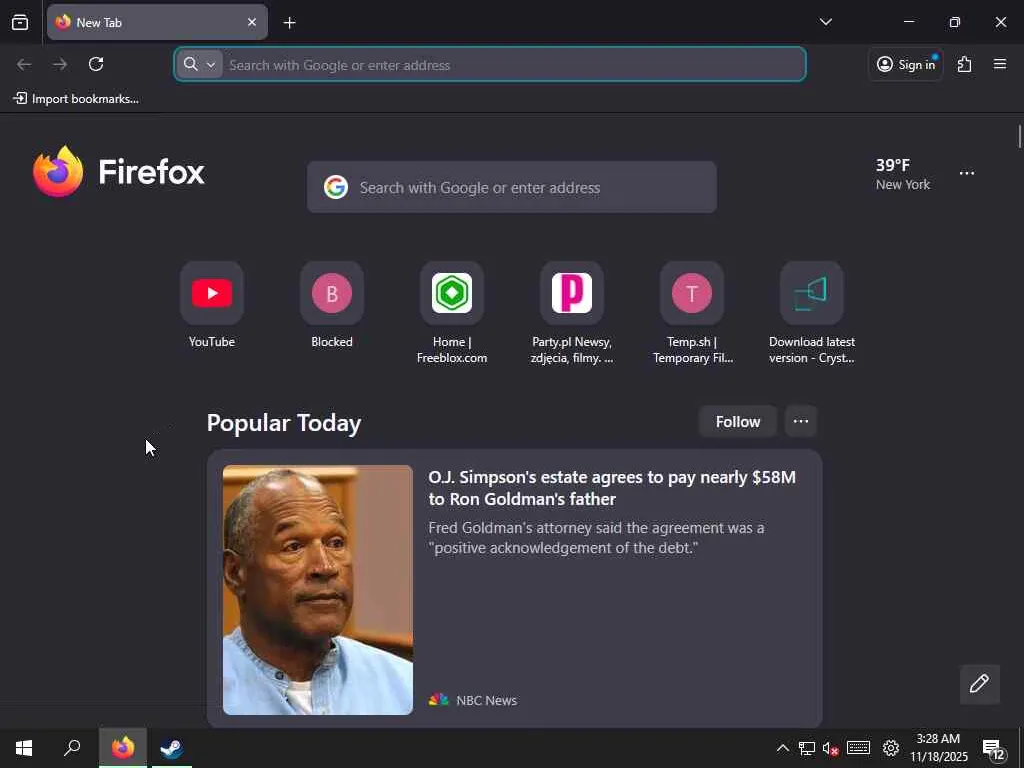Click Firefox icon in the taskbar
This screenshot has width=1024, height=768.
click(123, 748)
